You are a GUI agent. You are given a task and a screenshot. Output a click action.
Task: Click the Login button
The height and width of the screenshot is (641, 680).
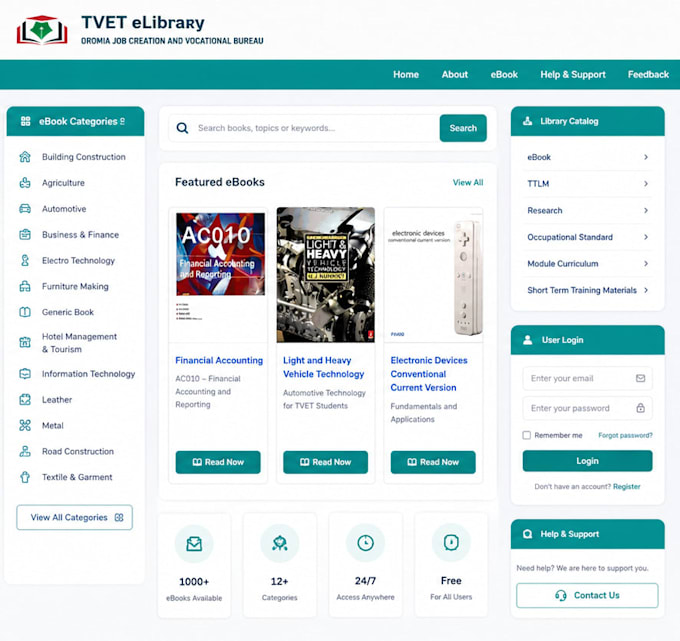tap(588, 461)
